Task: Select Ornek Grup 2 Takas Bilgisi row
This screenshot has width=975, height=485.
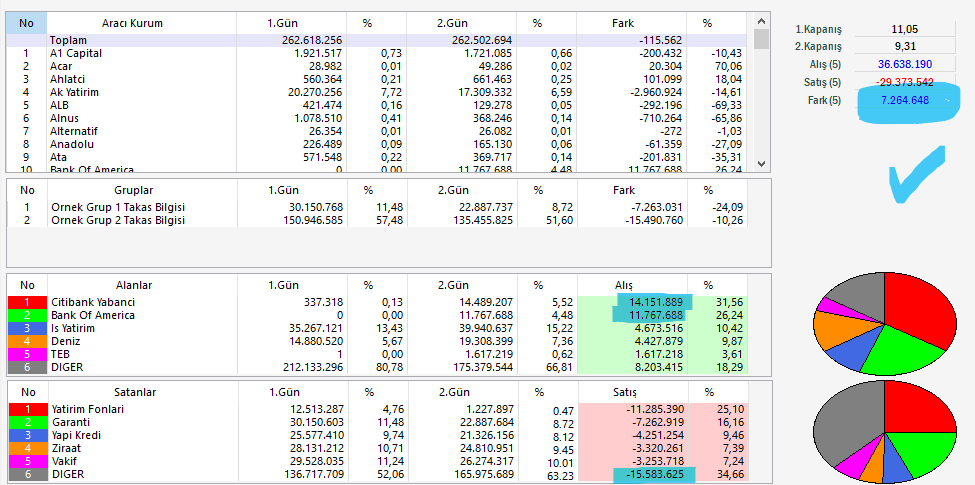Action: tap(376, 220)
